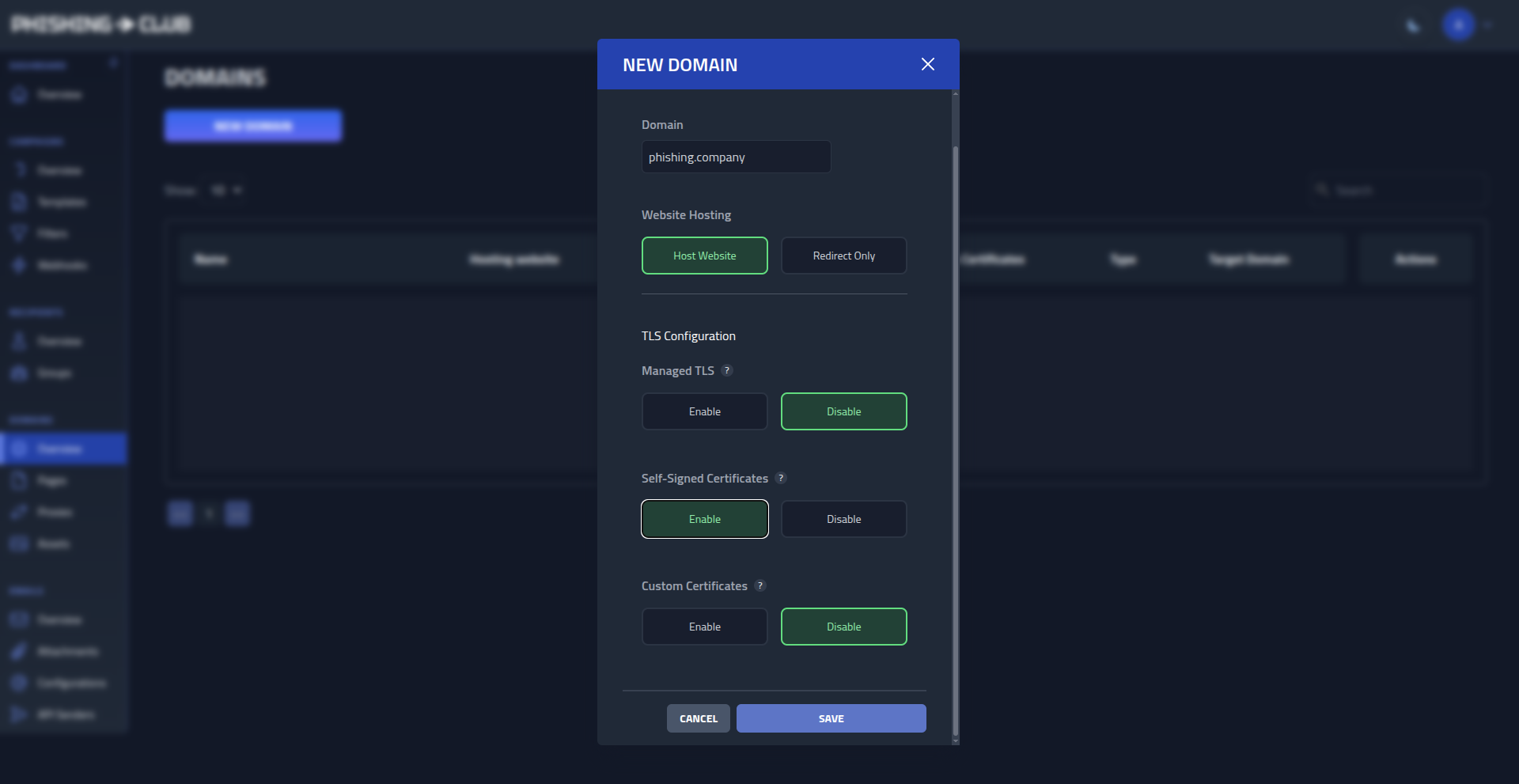This screenshot has height=784, width=1519.
Task: Click the SAVE button
Action: pyautogui.click(x=831, y=718)
